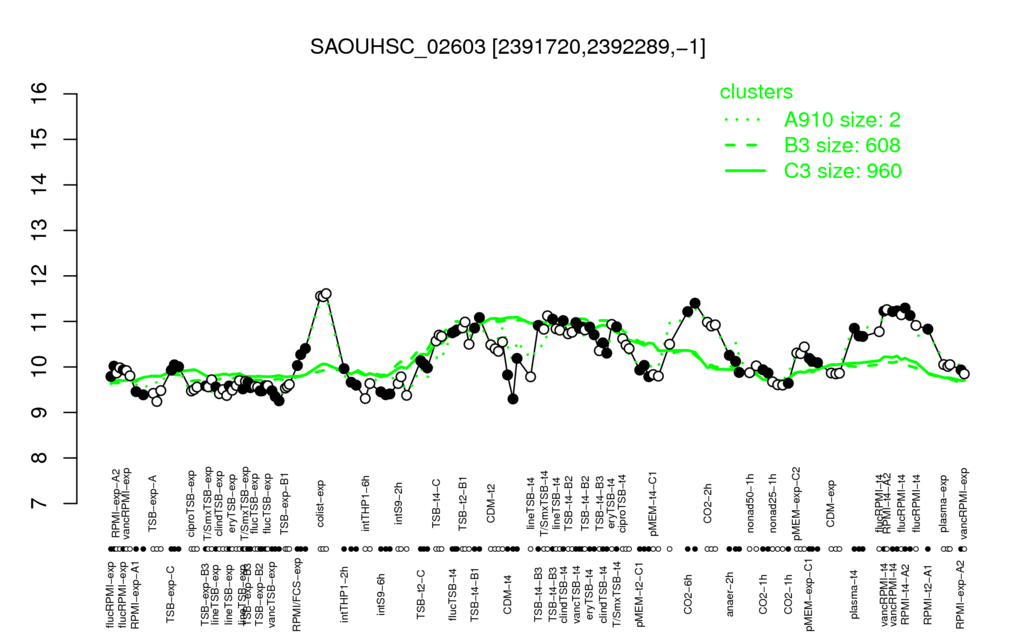Click lower x-axis label 'RPMI-t2-A1'
This screenshot has height=640, width=1024.
[x=928, y=593]
